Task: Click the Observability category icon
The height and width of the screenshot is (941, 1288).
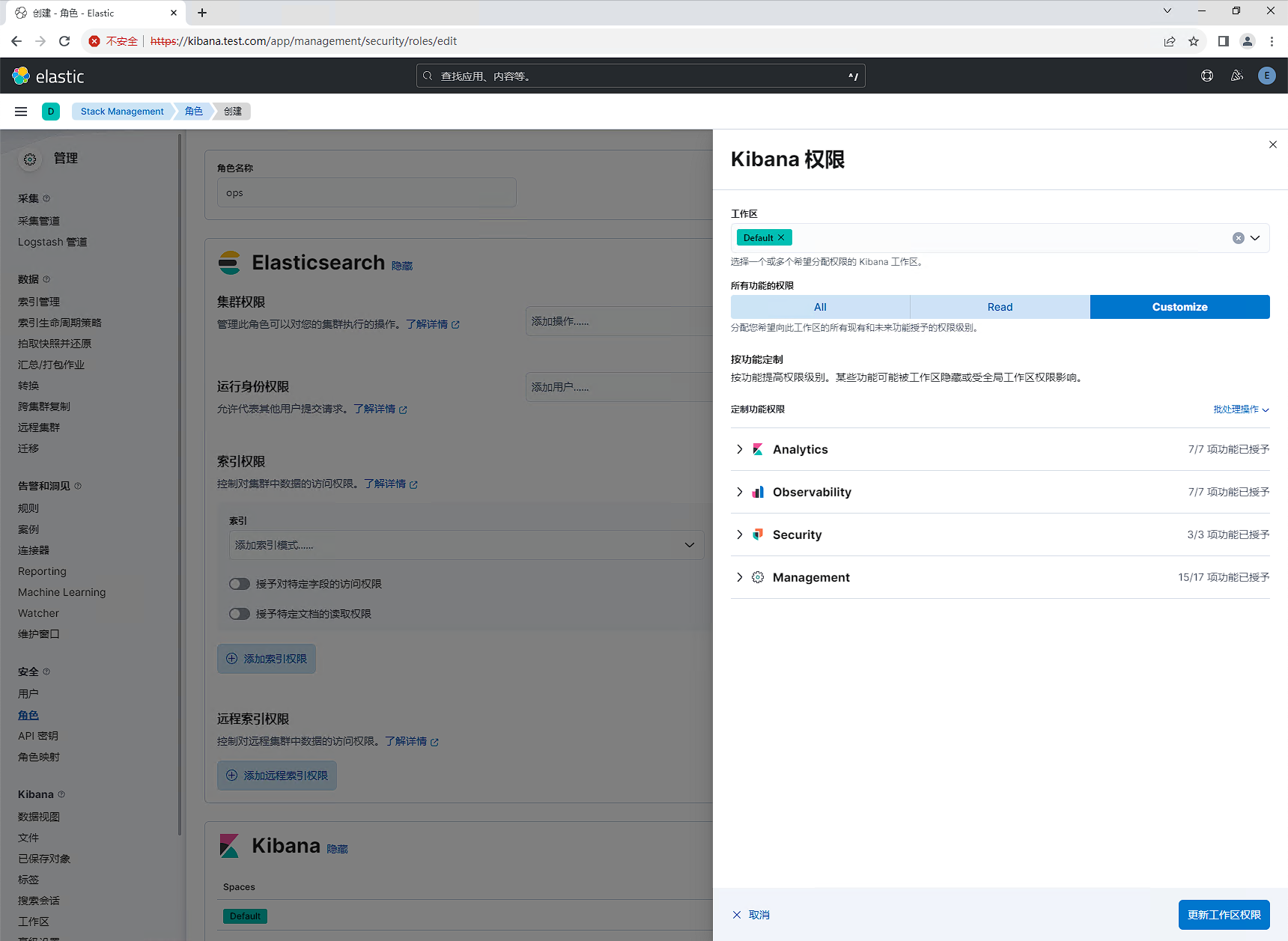Action: point(758,492)
